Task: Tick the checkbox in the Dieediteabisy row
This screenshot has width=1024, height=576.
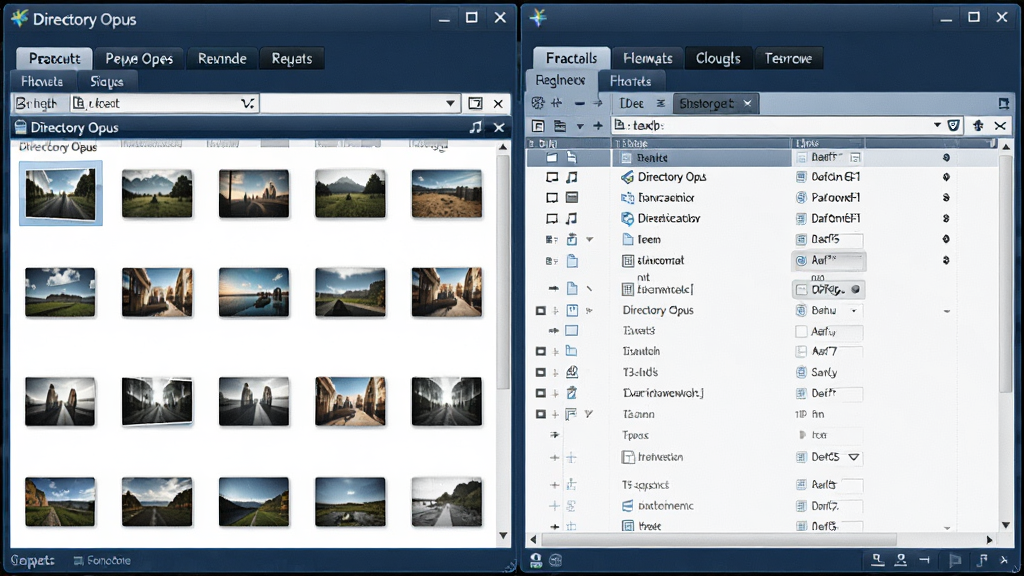Action: pos(552,218)
